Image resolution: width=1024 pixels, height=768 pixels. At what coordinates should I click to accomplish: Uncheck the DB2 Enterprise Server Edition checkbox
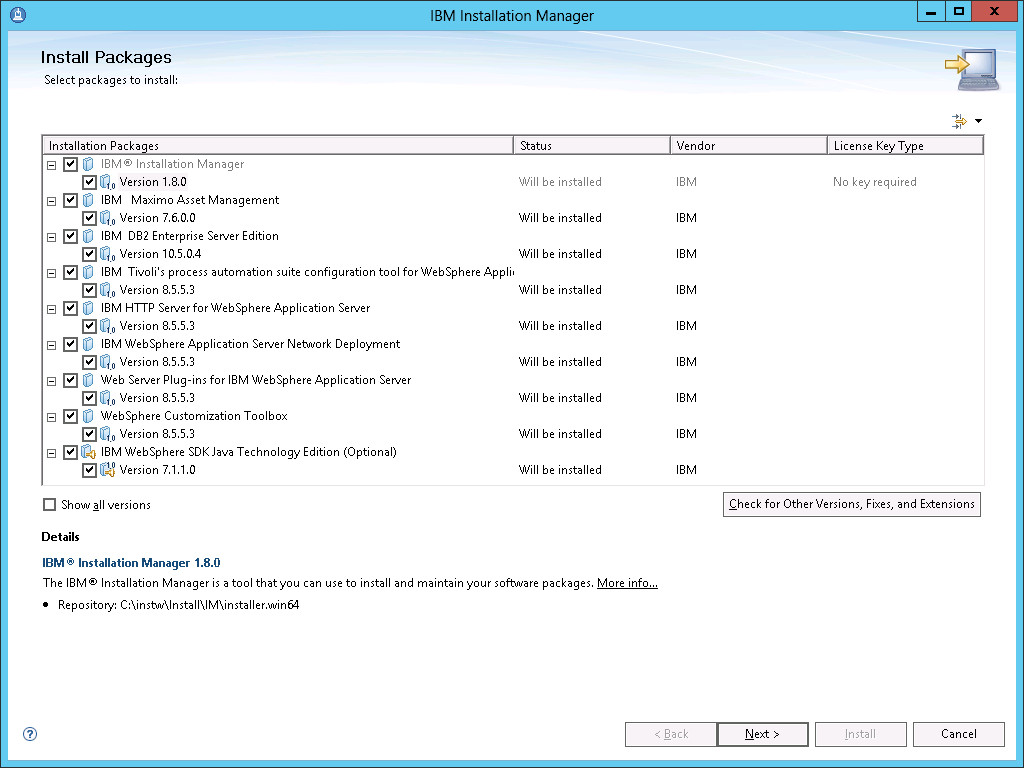[x=71, y=236]
